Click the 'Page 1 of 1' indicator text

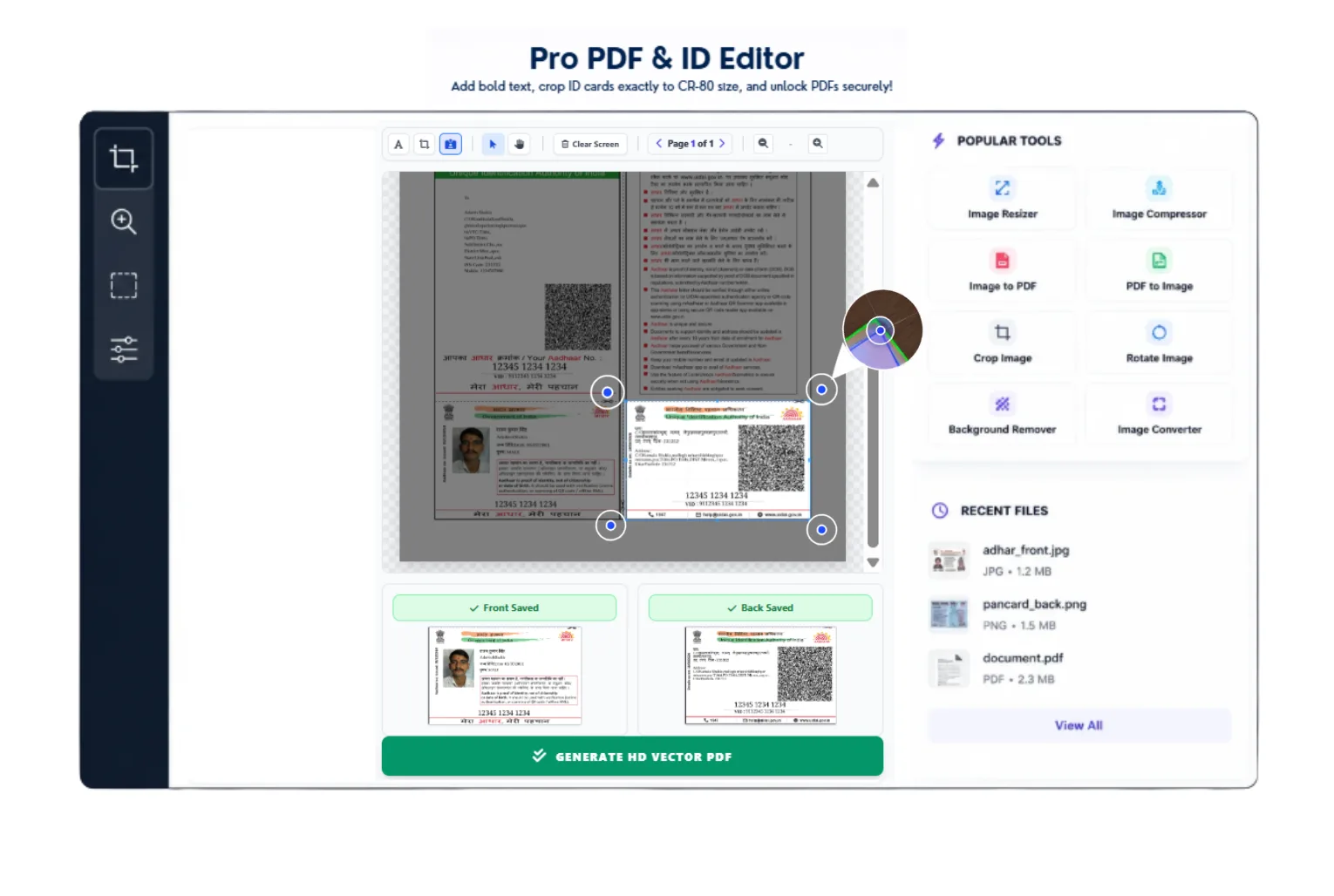click(x=691, y=144)
